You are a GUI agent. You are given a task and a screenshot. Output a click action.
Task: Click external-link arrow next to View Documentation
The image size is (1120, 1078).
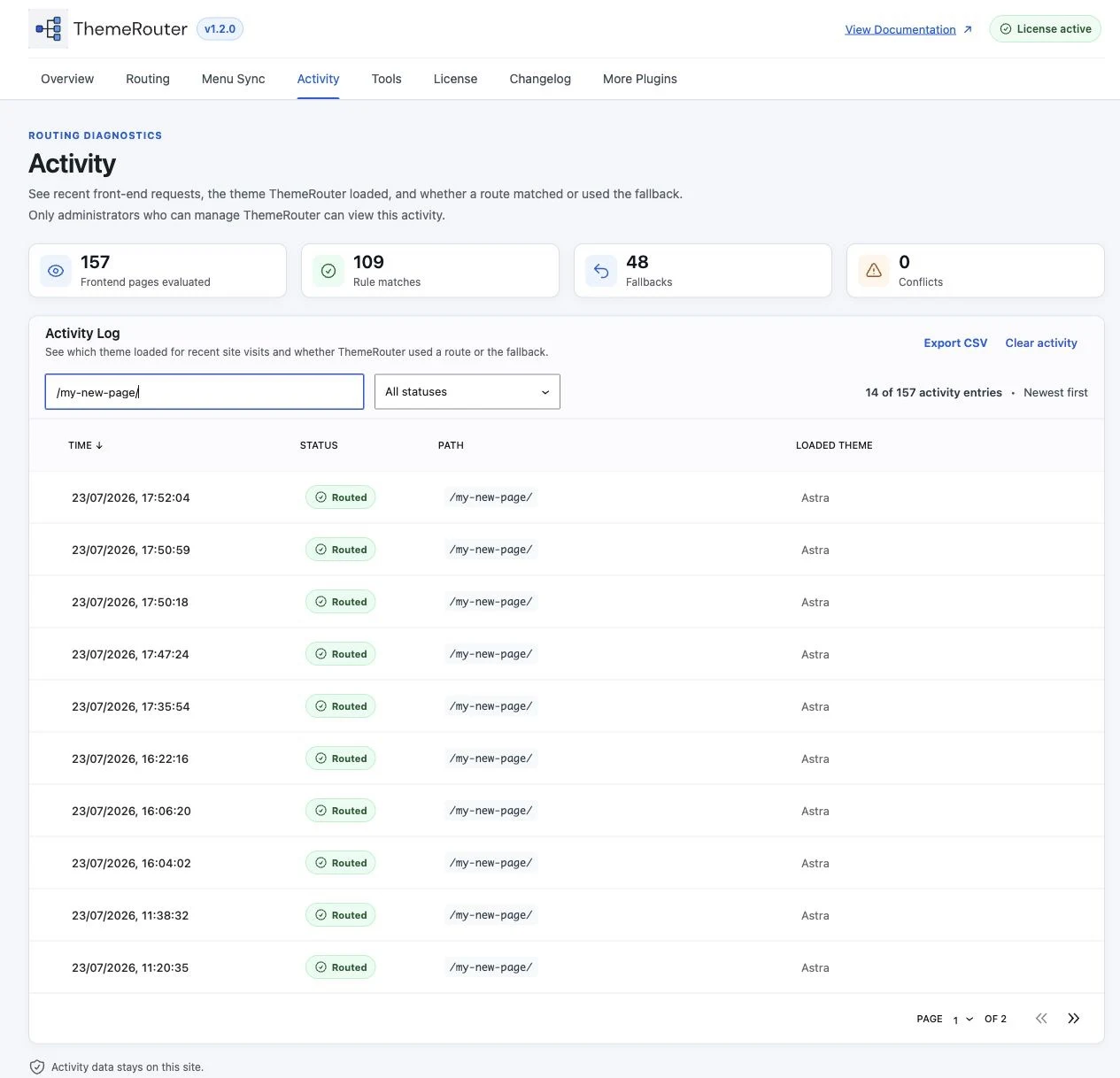pyautogui.click(x=968, y=29)
